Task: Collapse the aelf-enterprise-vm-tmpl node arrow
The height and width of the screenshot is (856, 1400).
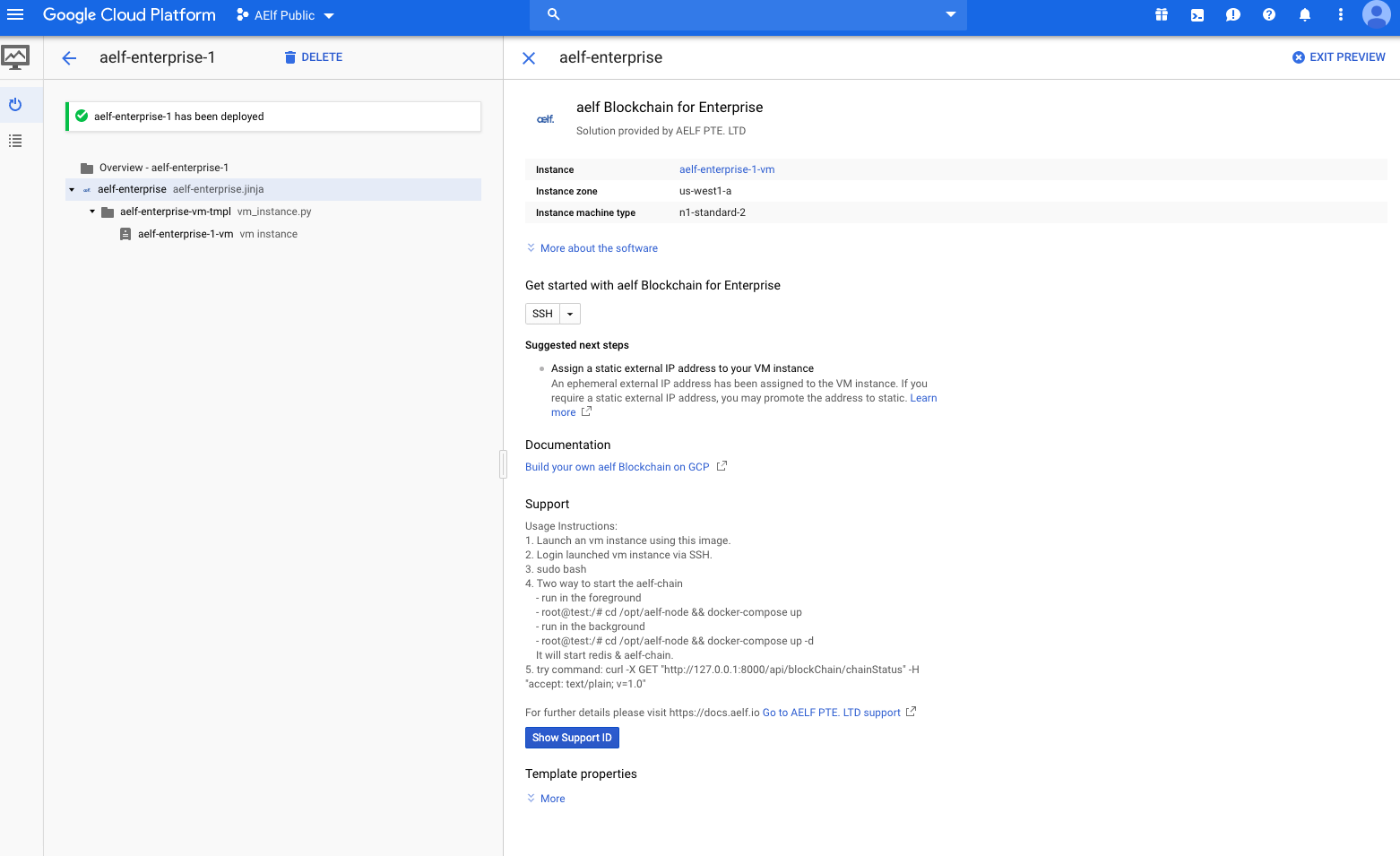Action: pos(92,212)
